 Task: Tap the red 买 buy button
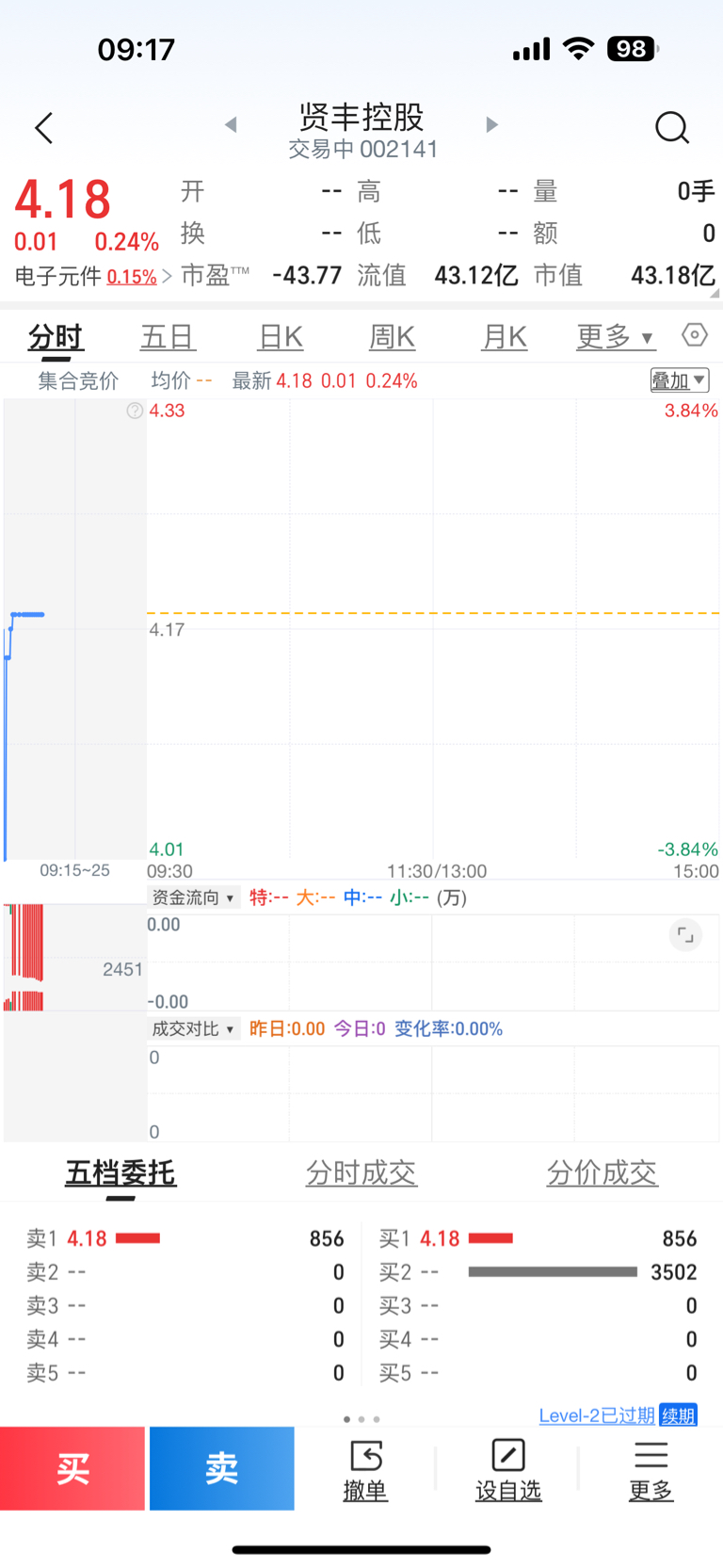point(72,1468)
